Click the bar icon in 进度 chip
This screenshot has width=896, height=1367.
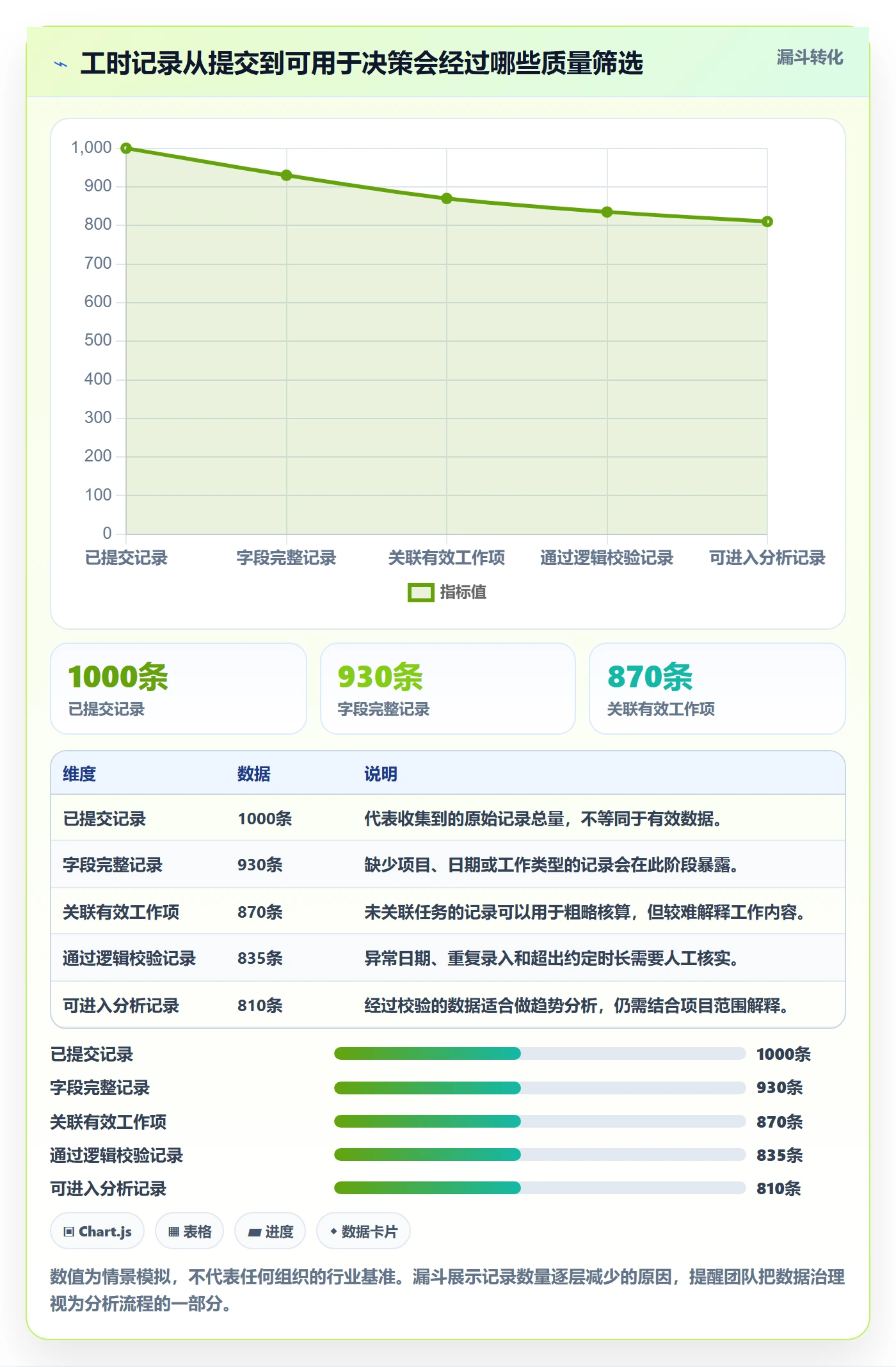[x=255, y=1233]
